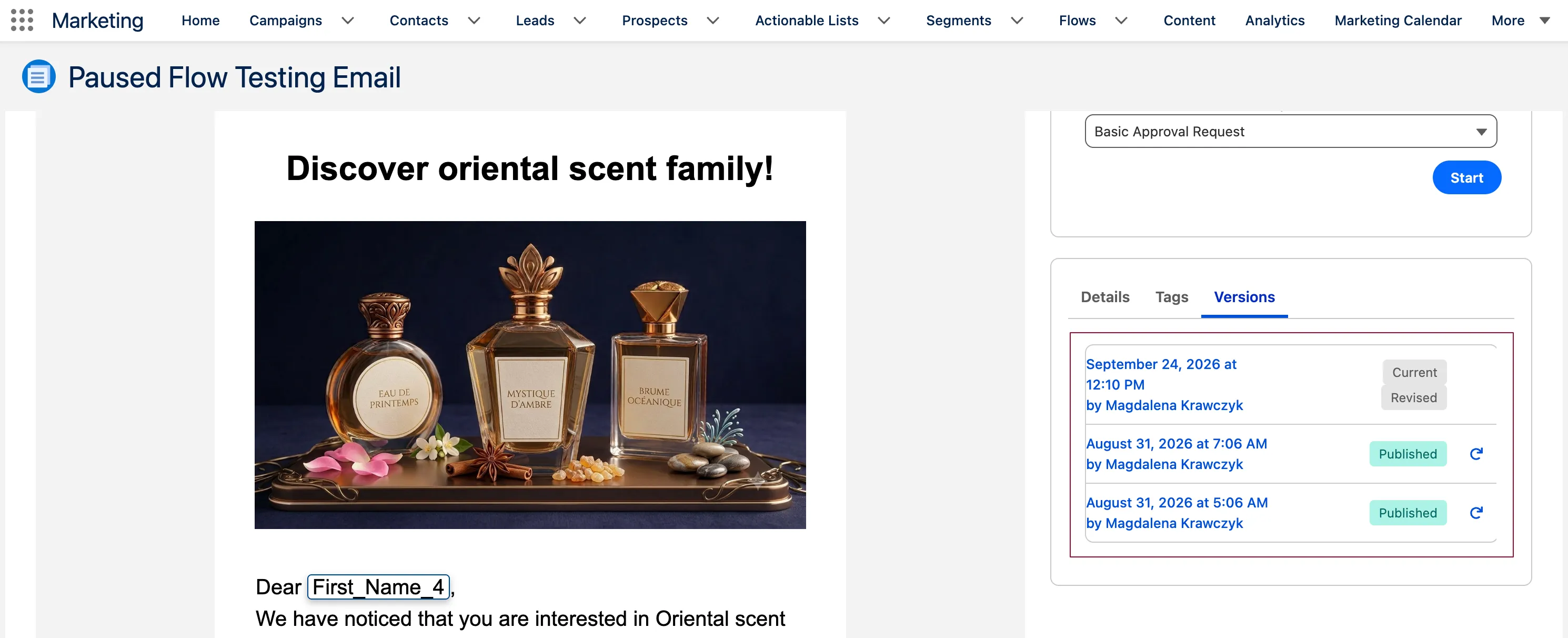Click the First_Name_4 merge field
The height and width of the screenshot is (638, 1568).
378,587
